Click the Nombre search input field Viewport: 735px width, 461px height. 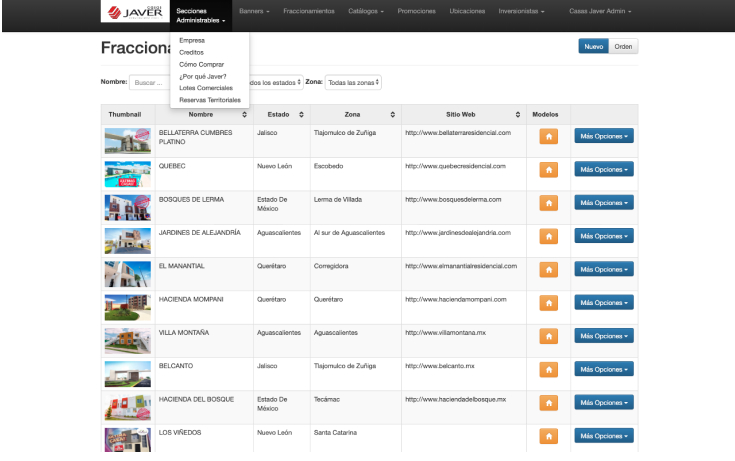(x=150, y=82)
